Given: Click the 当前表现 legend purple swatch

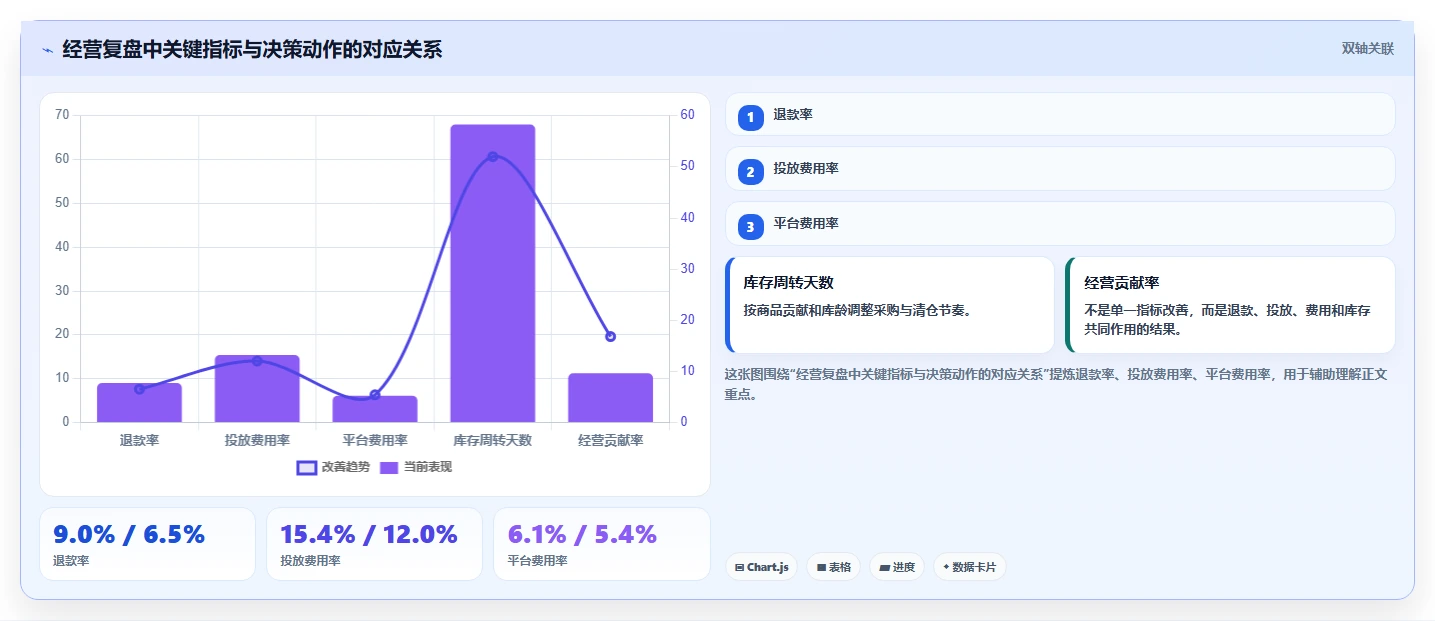Looking at the screenshot, I should point(389,467).
